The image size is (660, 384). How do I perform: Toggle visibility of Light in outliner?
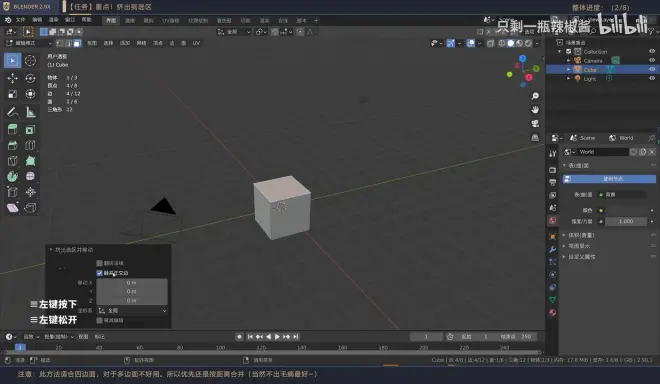652,78
